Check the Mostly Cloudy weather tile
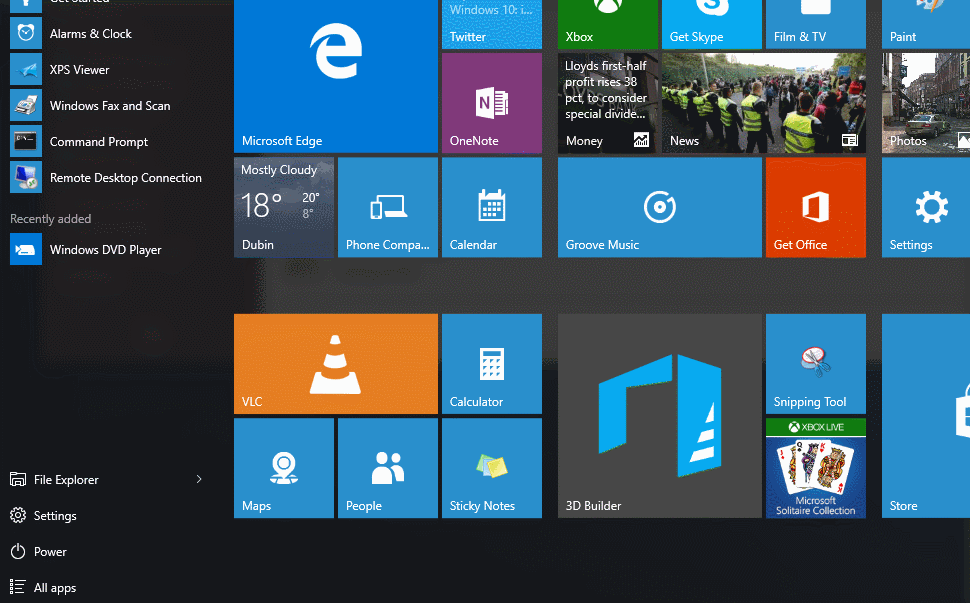 pos(283,207)
